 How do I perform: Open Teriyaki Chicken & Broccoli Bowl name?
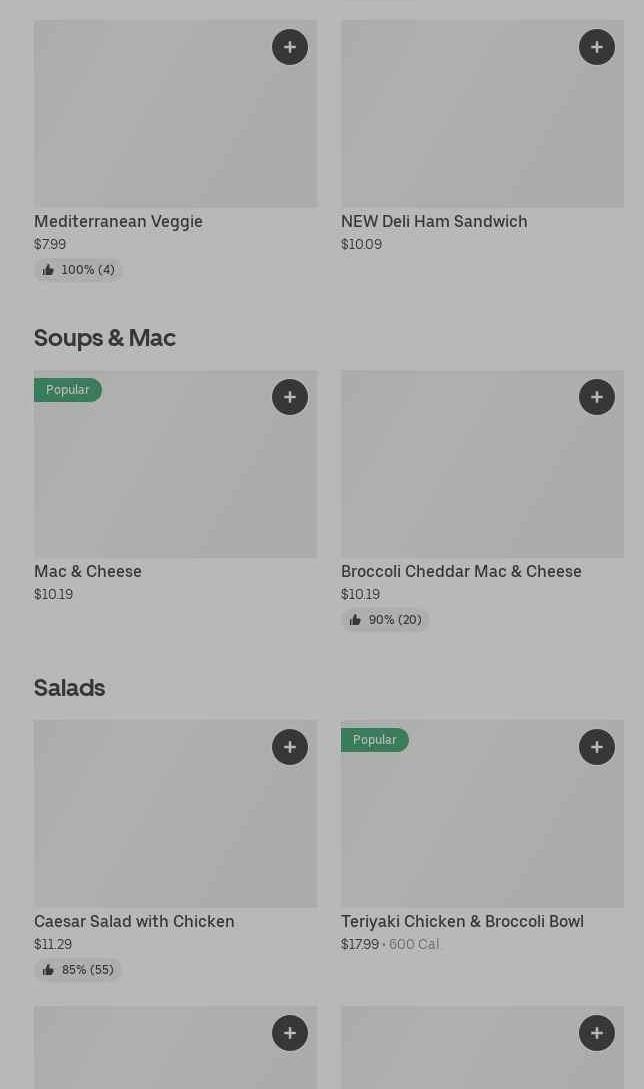coord(462,922)
